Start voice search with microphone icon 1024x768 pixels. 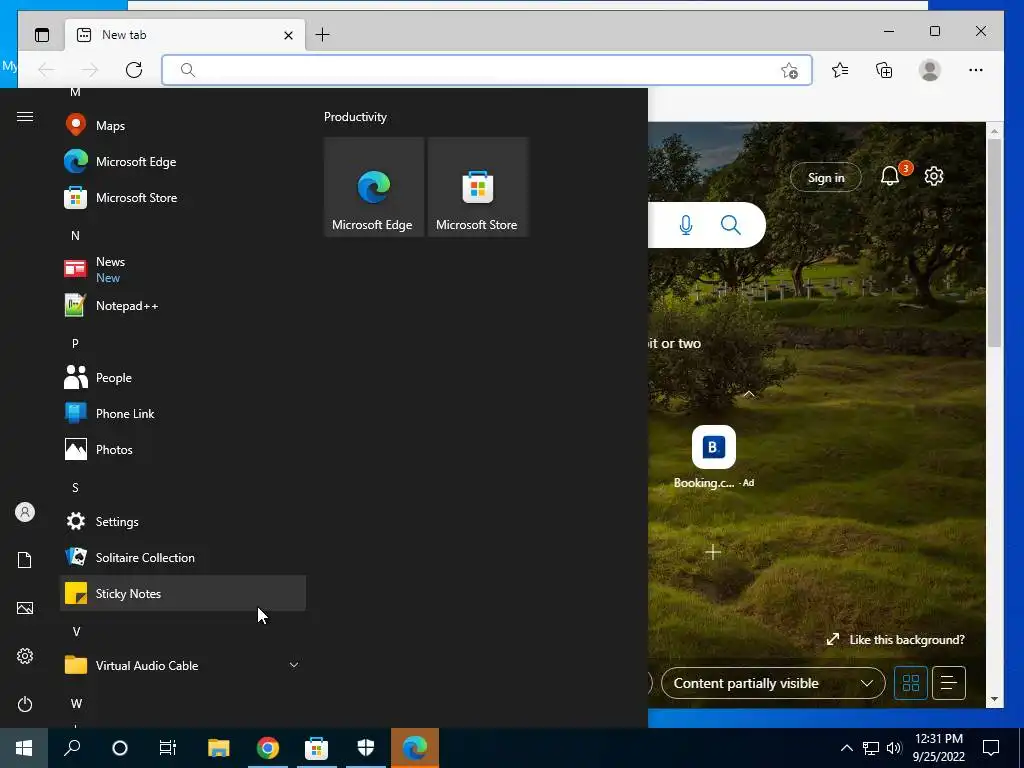click(x=686, y=225)
